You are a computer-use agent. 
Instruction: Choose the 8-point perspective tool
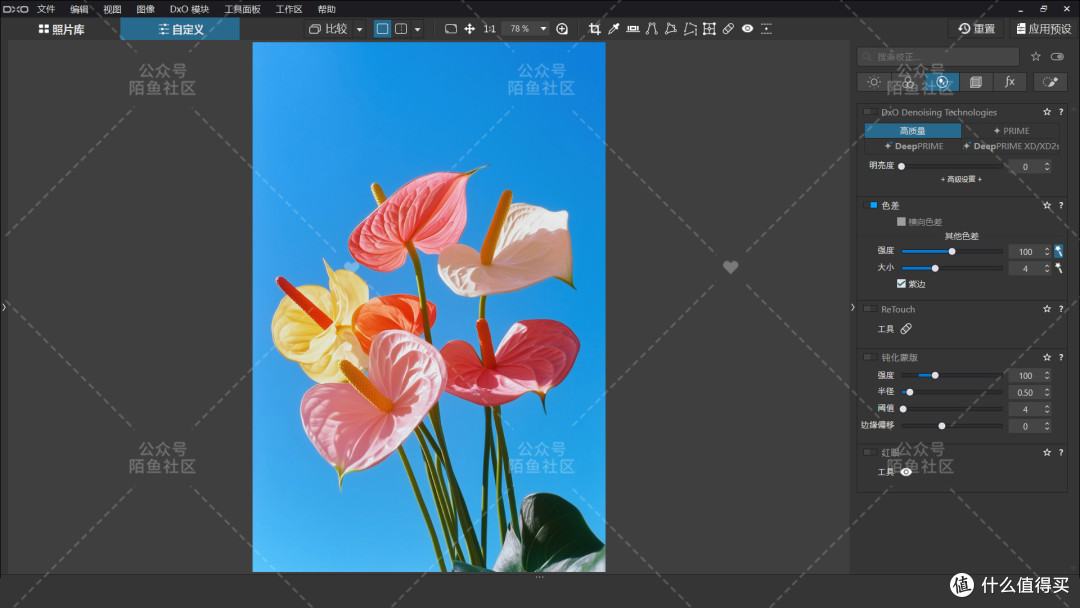(x=689, y=29)
